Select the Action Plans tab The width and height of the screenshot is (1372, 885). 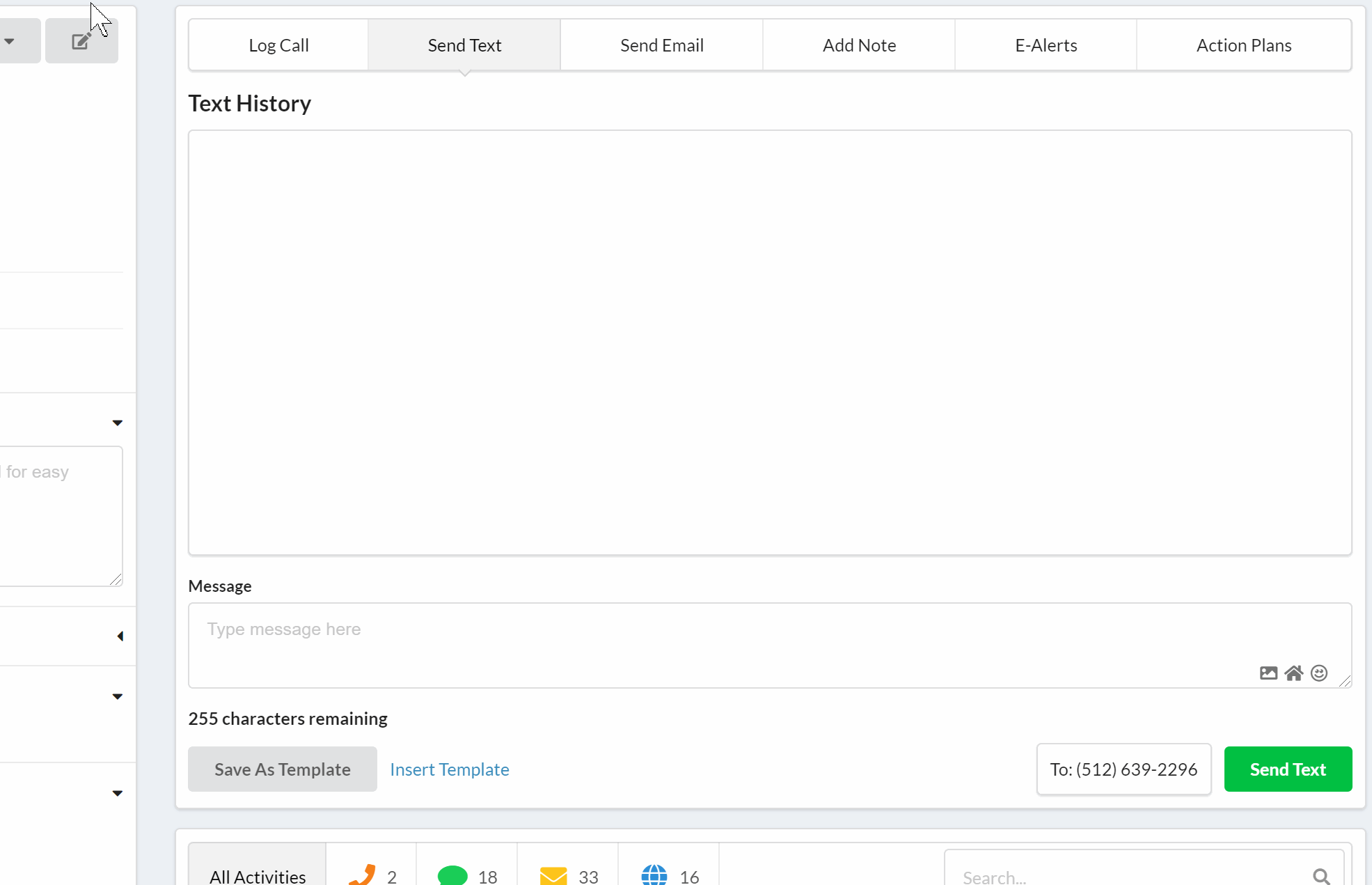point(1243,45)
